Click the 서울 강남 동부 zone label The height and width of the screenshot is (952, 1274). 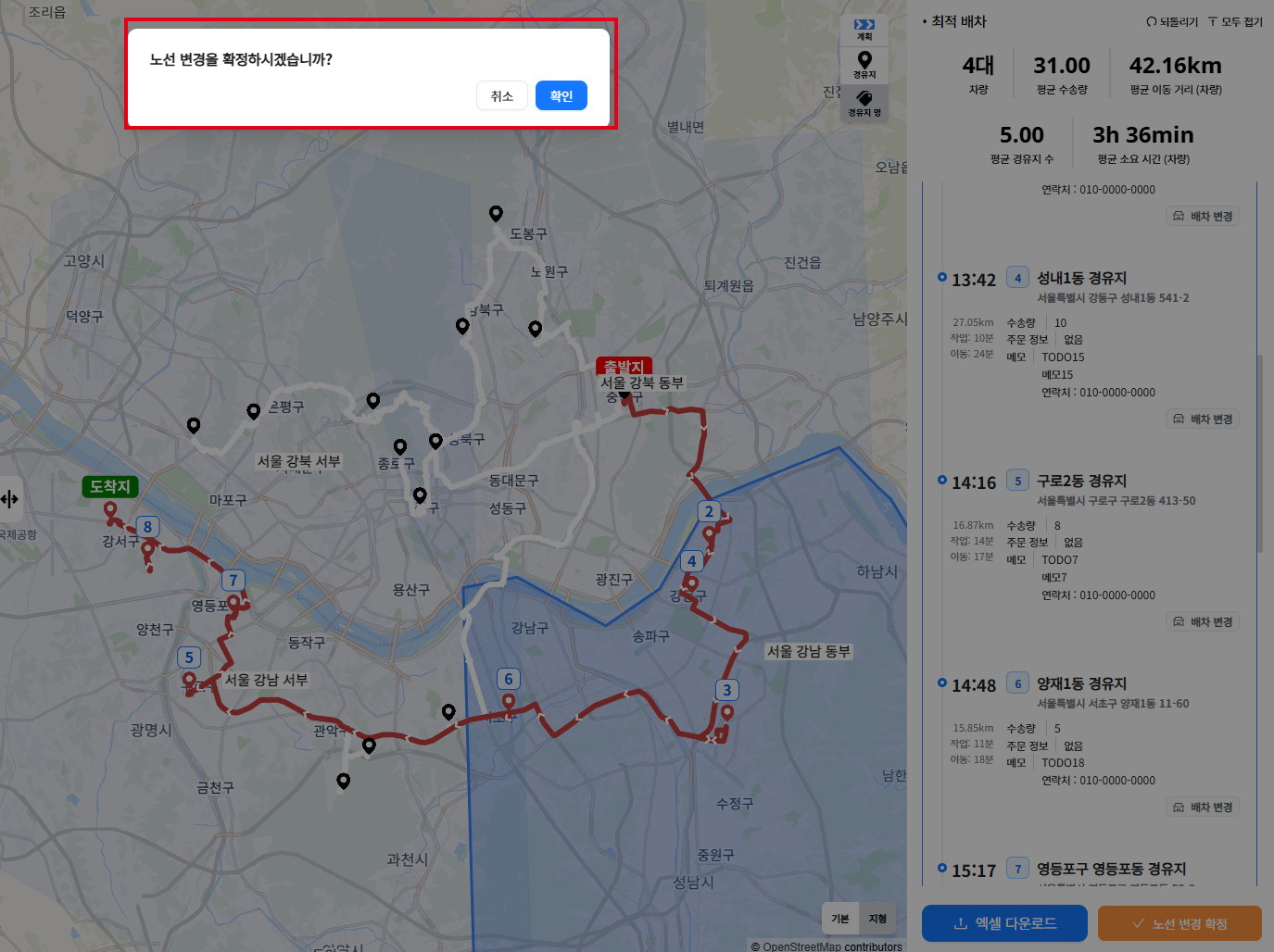(808, 651)
